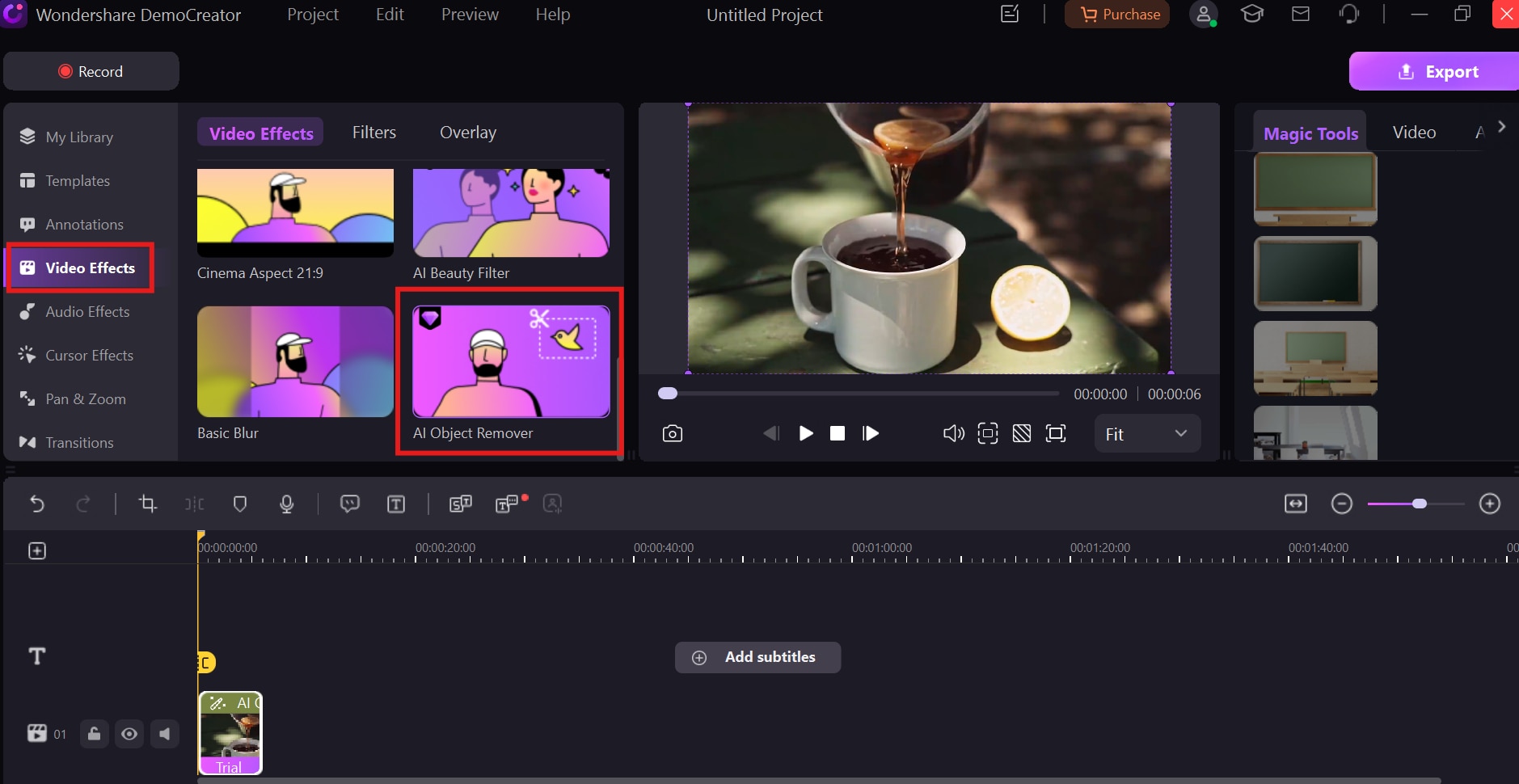Enter fullscreen preview mode
Image resolution: width=1519 pixels, height=784 pixels.
tap(1056, 434)
